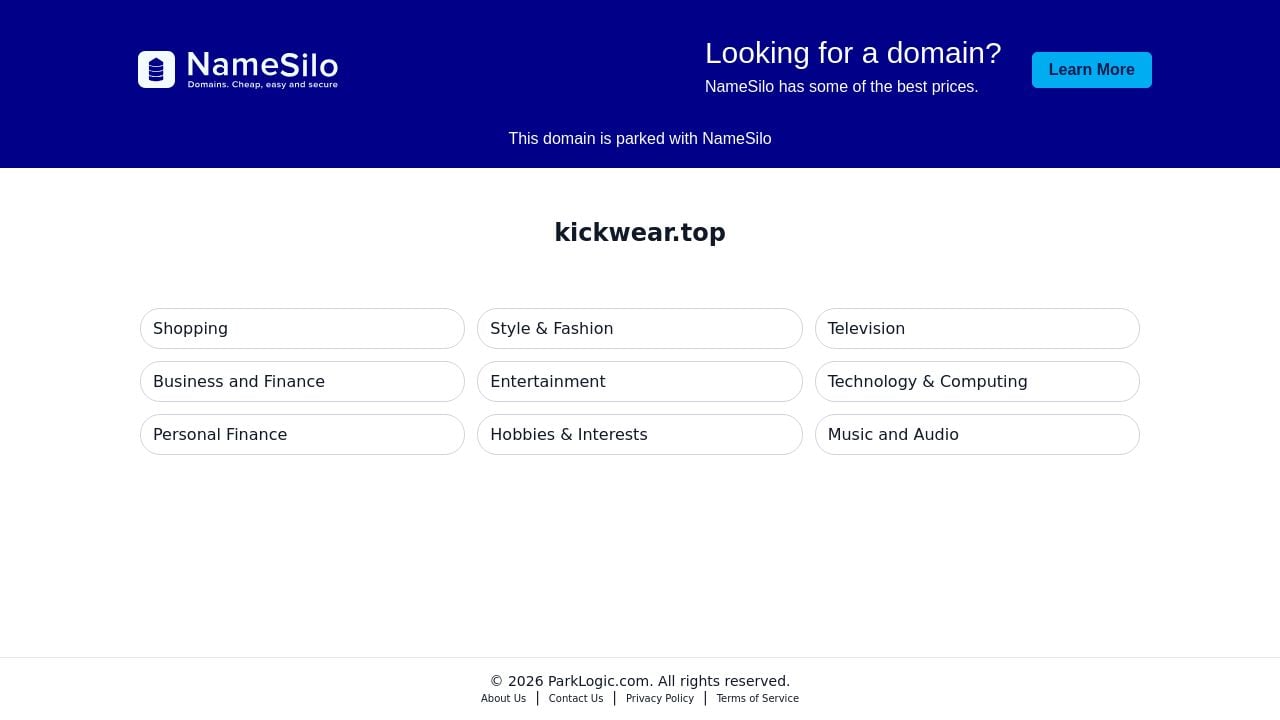This screenshot has height=720, width=1280.
Task: Open the Contact Us footer link
Action: [576, 698]
